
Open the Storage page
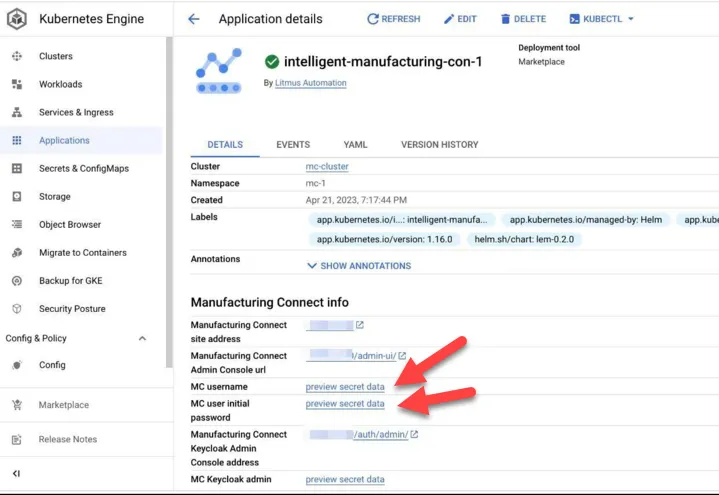(x=55, y=196)
